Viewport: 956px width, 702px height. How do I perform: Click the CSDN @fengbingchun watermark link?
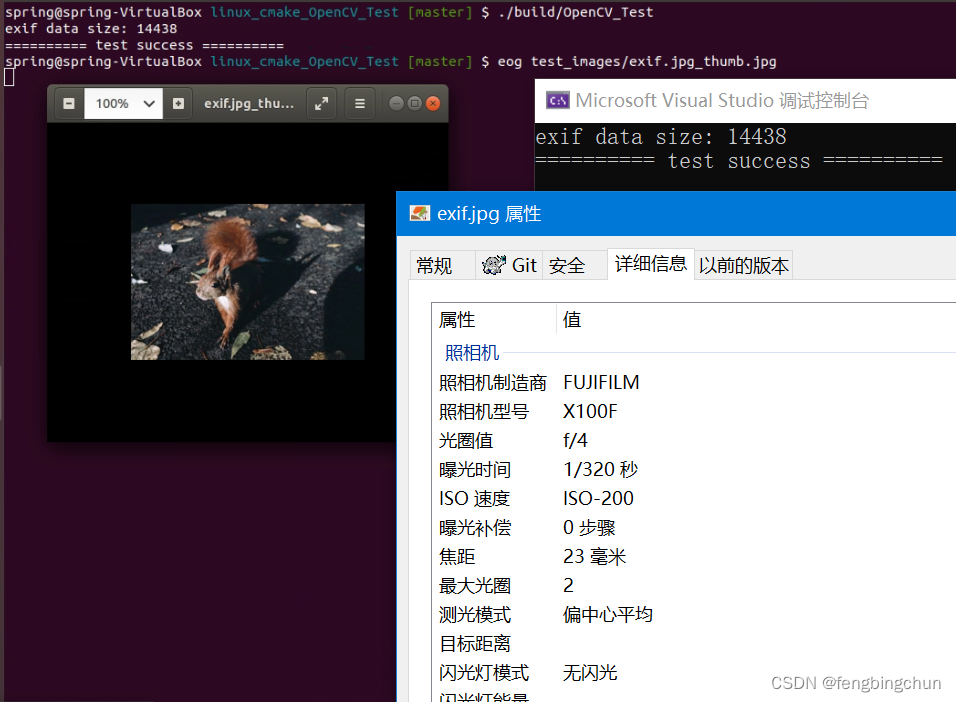(856, 683)
